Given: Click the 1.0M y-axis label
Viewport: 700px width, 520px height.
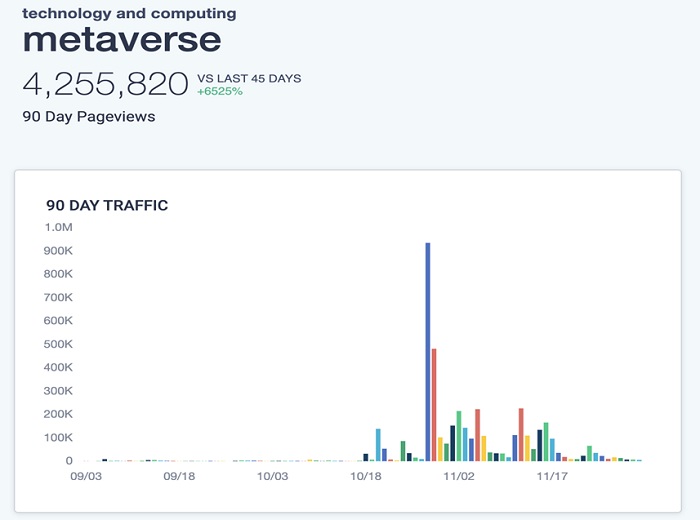Looking at the screenshot, I should click(x=58, y=227).
